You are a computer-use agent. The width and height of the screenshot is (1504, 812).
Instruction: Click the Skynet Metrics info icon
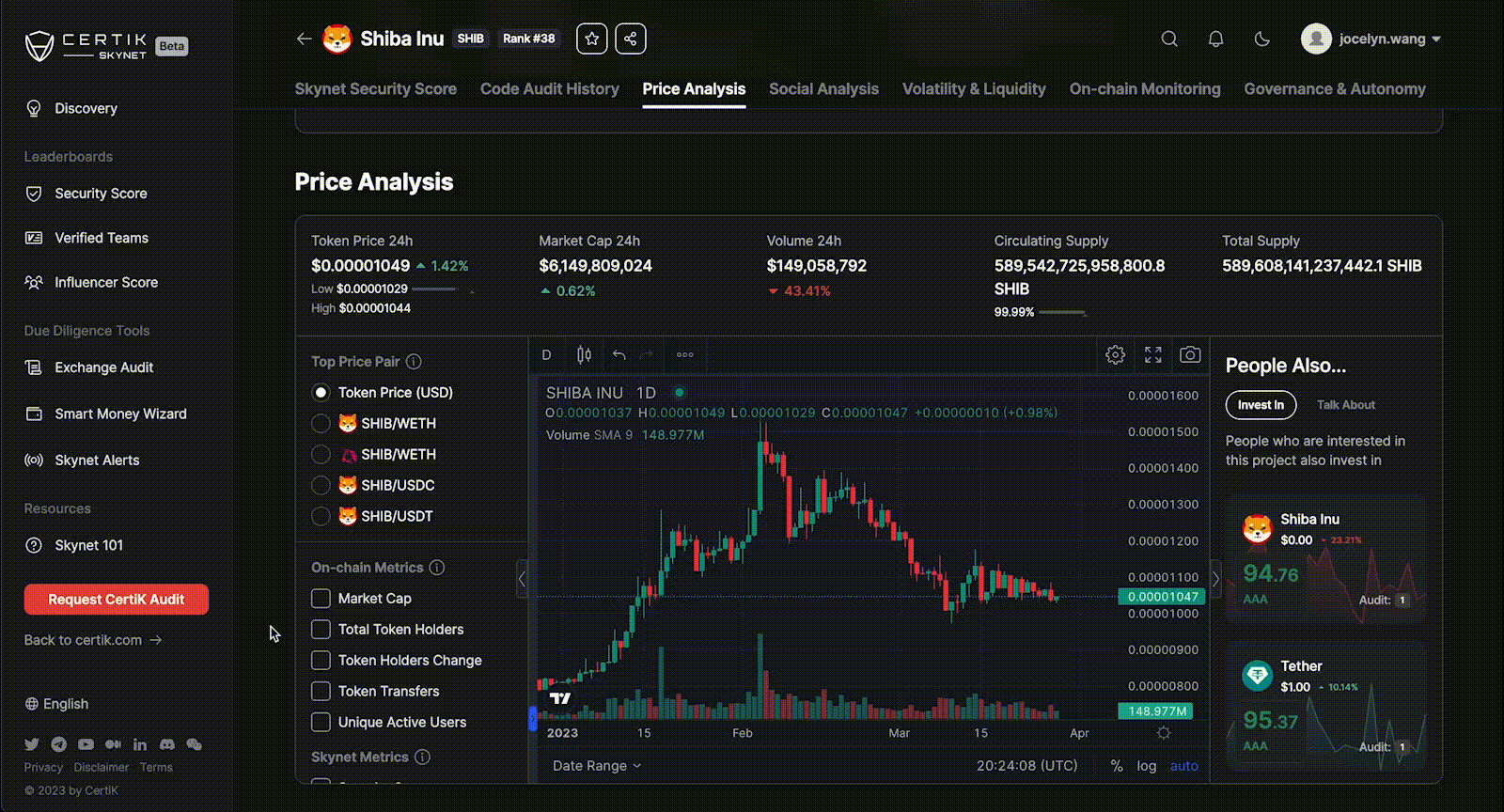[422, 757]
